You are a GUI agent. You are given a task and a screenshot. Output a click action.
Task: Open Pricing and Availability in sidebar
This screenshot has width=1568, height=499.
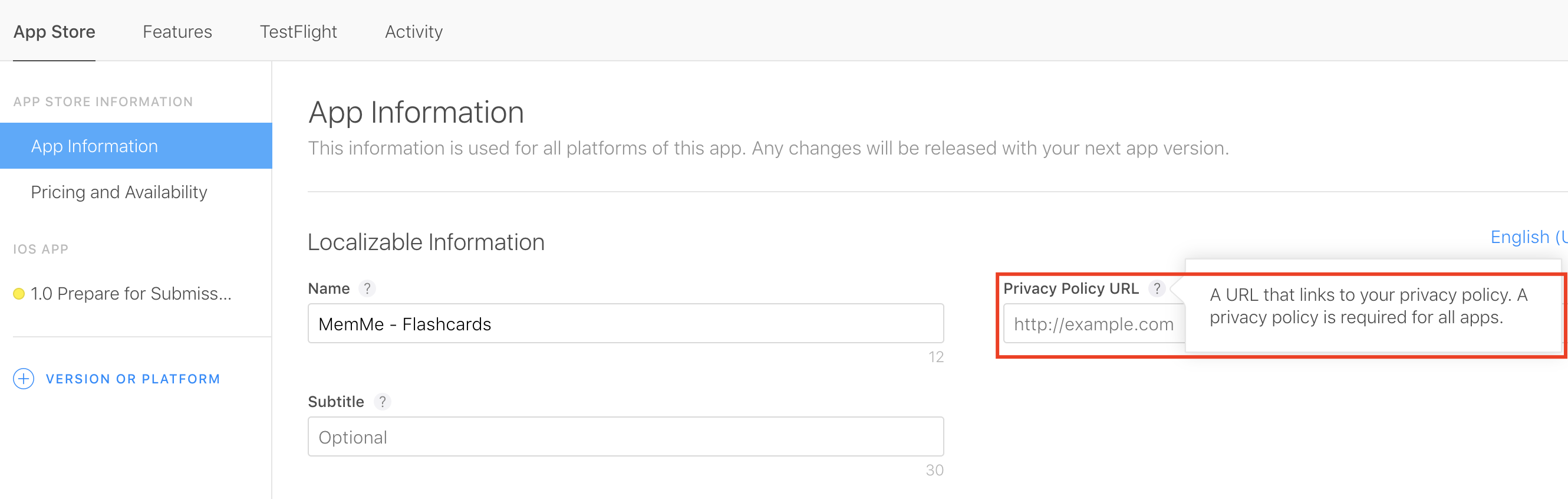tap(118, 192)
